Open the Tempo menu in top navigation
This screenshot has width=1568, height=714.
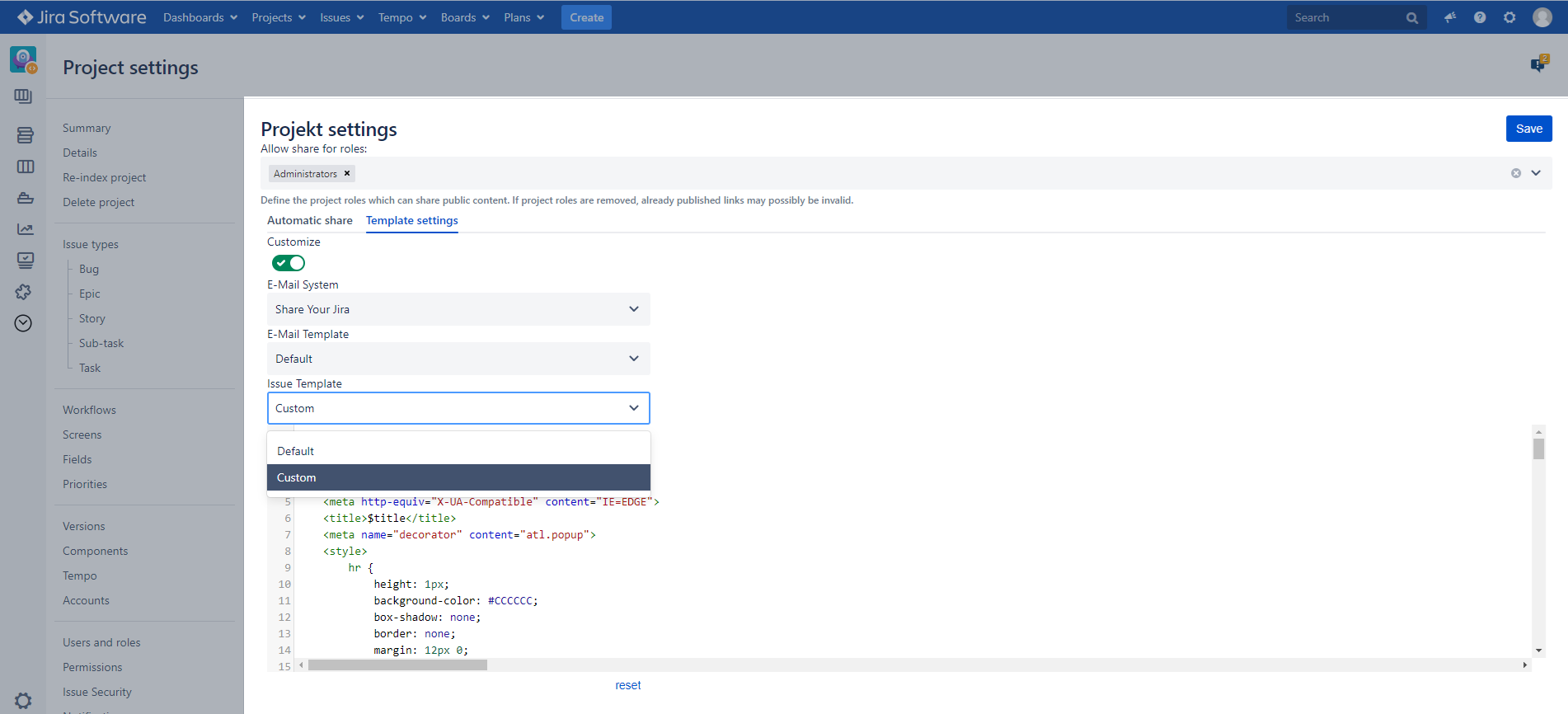401,17
